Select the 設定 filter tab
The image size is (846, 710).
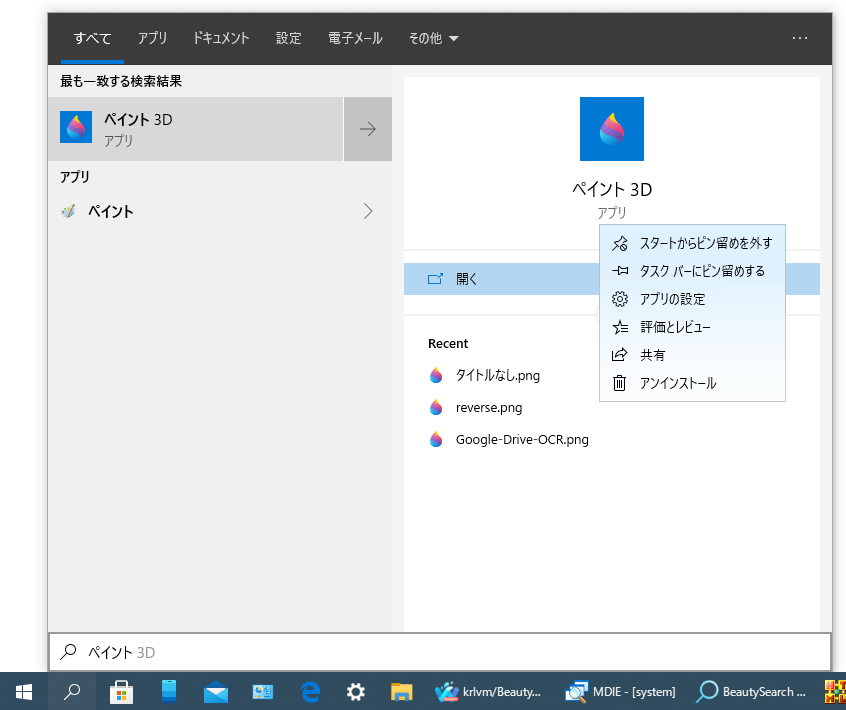[289, 38]
